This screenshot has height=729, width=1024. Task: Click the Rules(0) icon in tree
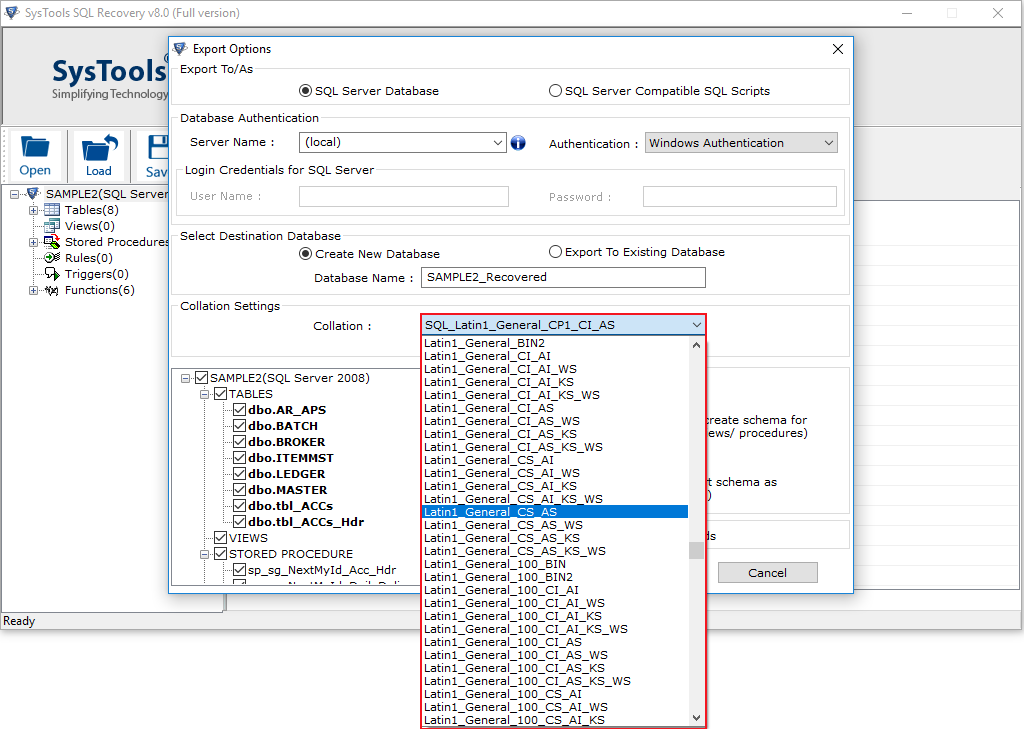click(52, 258)
